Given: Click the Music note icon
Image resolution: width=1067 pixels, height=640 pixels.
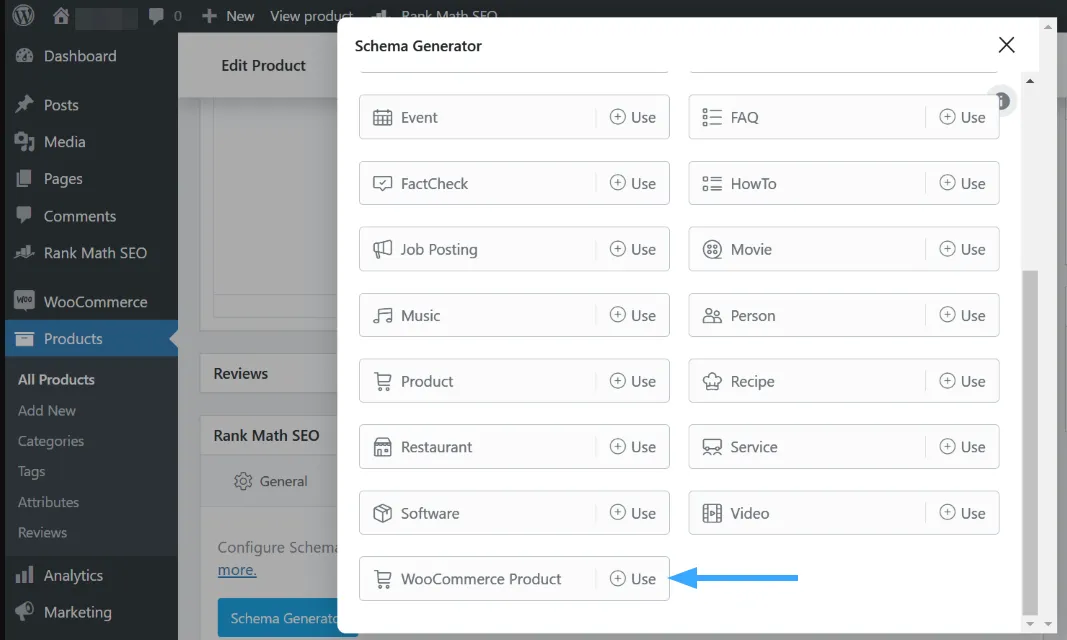Looking at the screenshot, I should click(x=382, y=316).
